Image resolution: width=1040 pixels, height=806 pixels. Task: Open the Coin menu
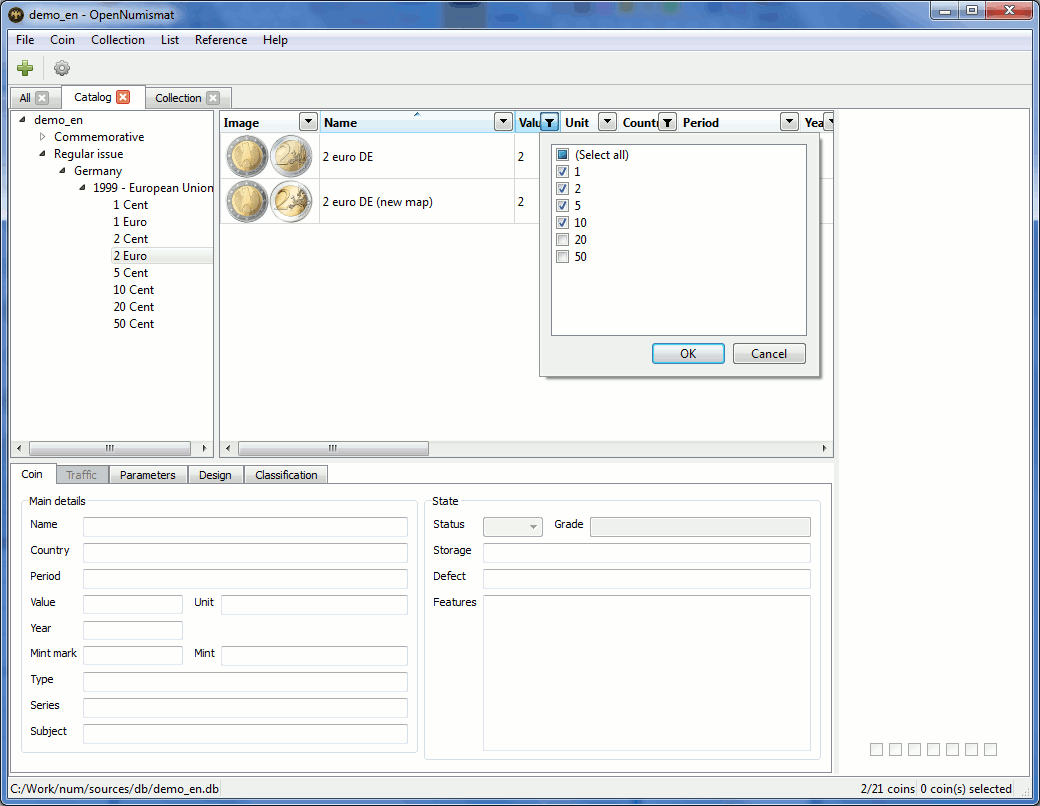point(62,40)
